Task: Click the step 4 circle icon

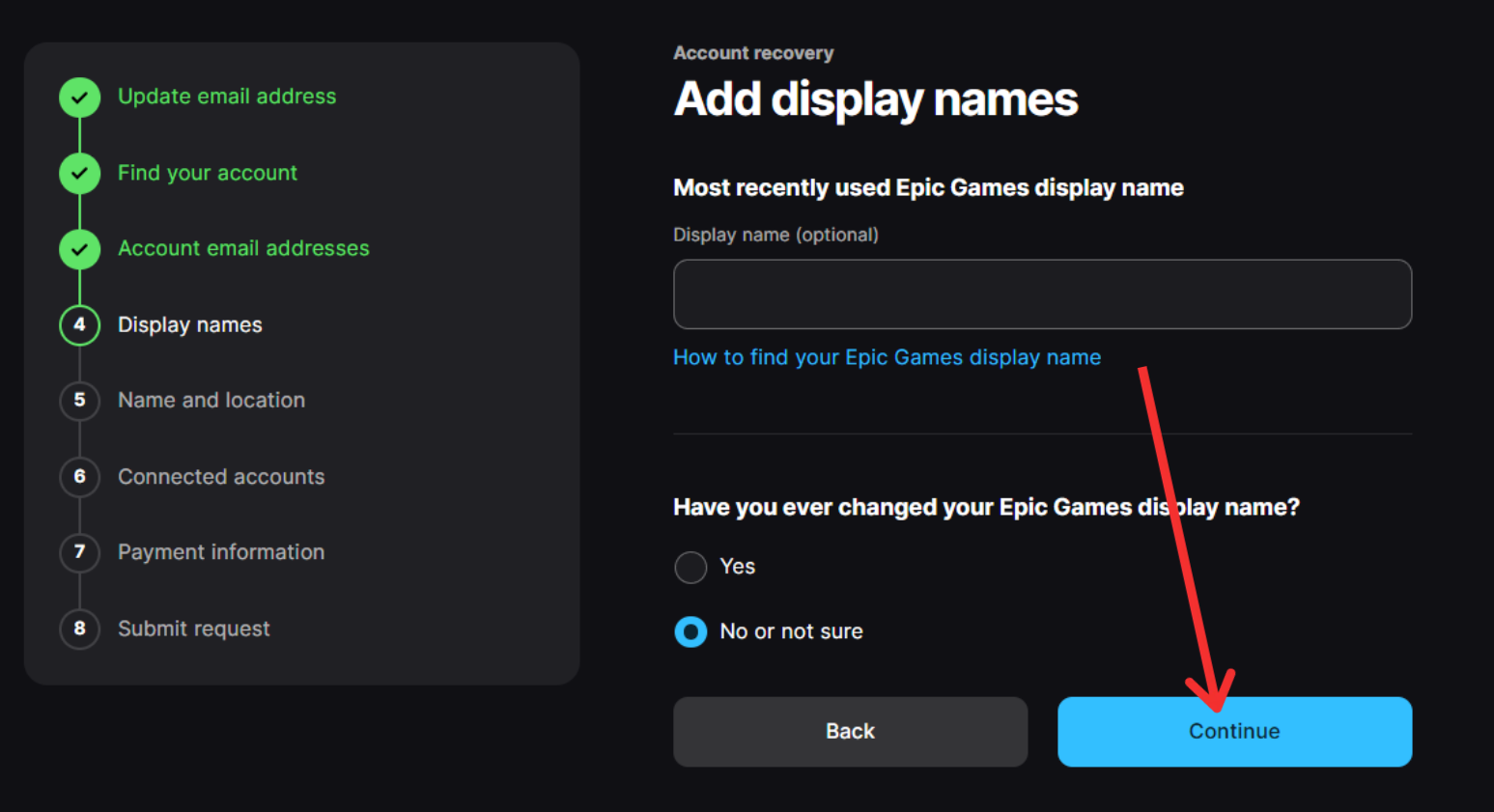Action: [79, 325]
